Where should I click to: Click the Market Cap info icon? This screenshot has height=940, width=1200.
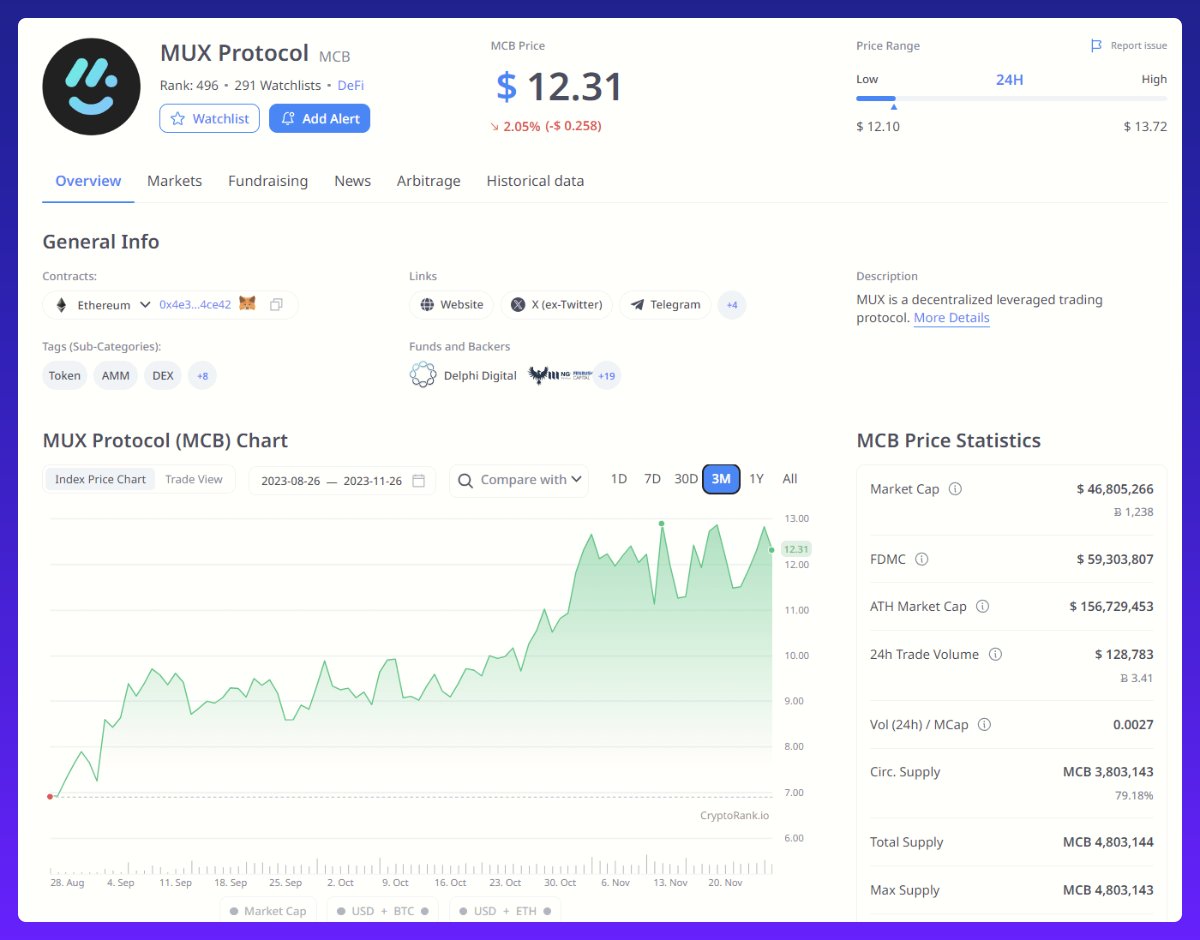[955, 489]
